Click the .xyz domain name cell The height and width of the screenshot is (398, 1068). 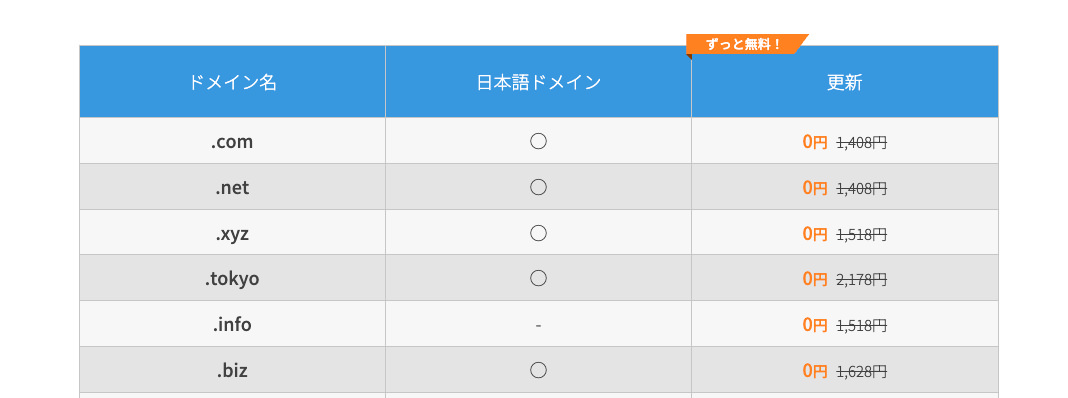pos(232,232)
